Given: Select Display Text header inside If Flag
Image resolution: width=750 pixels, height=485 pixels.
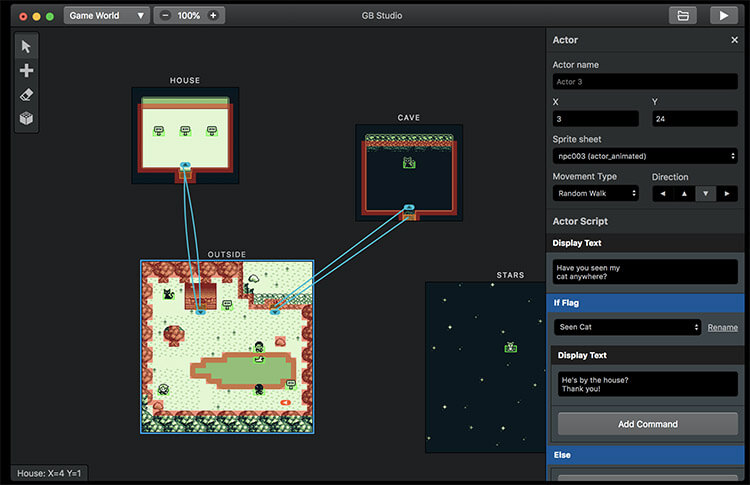Looking at the screenshot, I should pyautogui.click(x=648, y=355).
